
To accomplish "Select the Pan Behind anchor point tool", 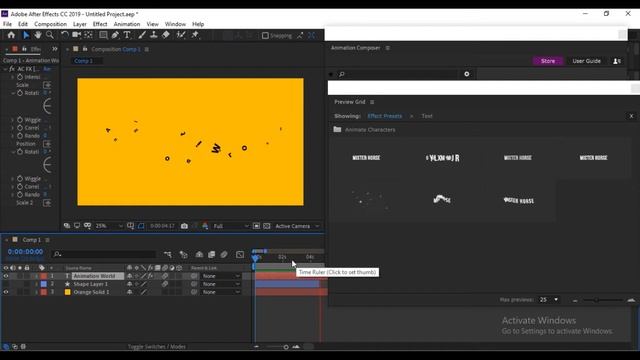I will pos(88,35).
